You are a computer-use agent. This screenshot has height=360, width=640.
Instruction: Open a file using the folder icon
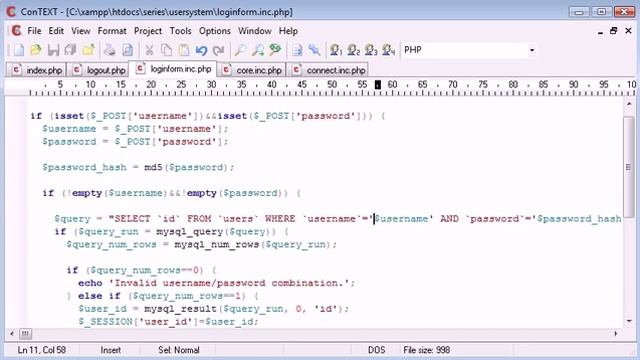pos(36,50)
